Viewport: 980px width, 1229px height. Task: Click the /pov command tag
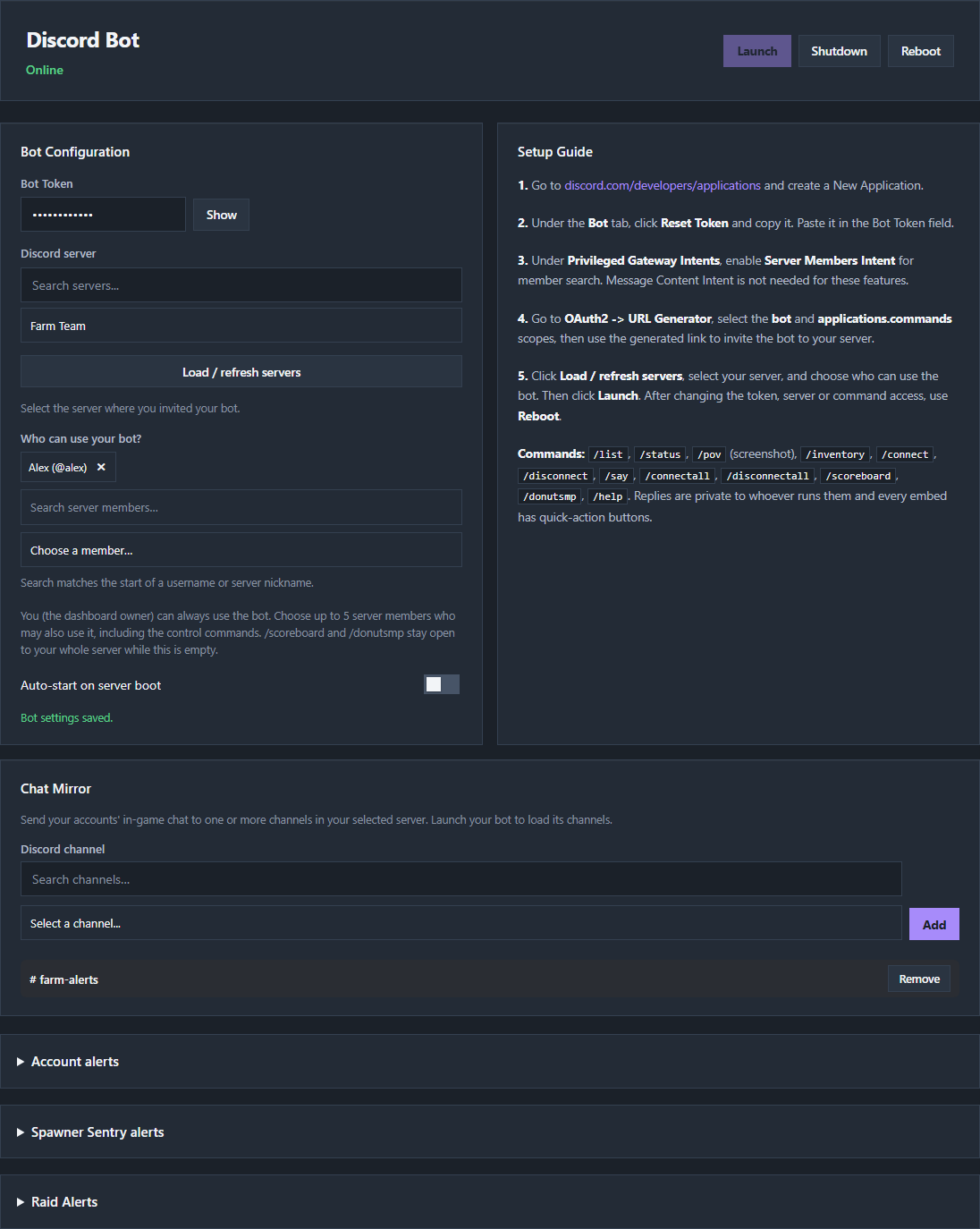709,454
